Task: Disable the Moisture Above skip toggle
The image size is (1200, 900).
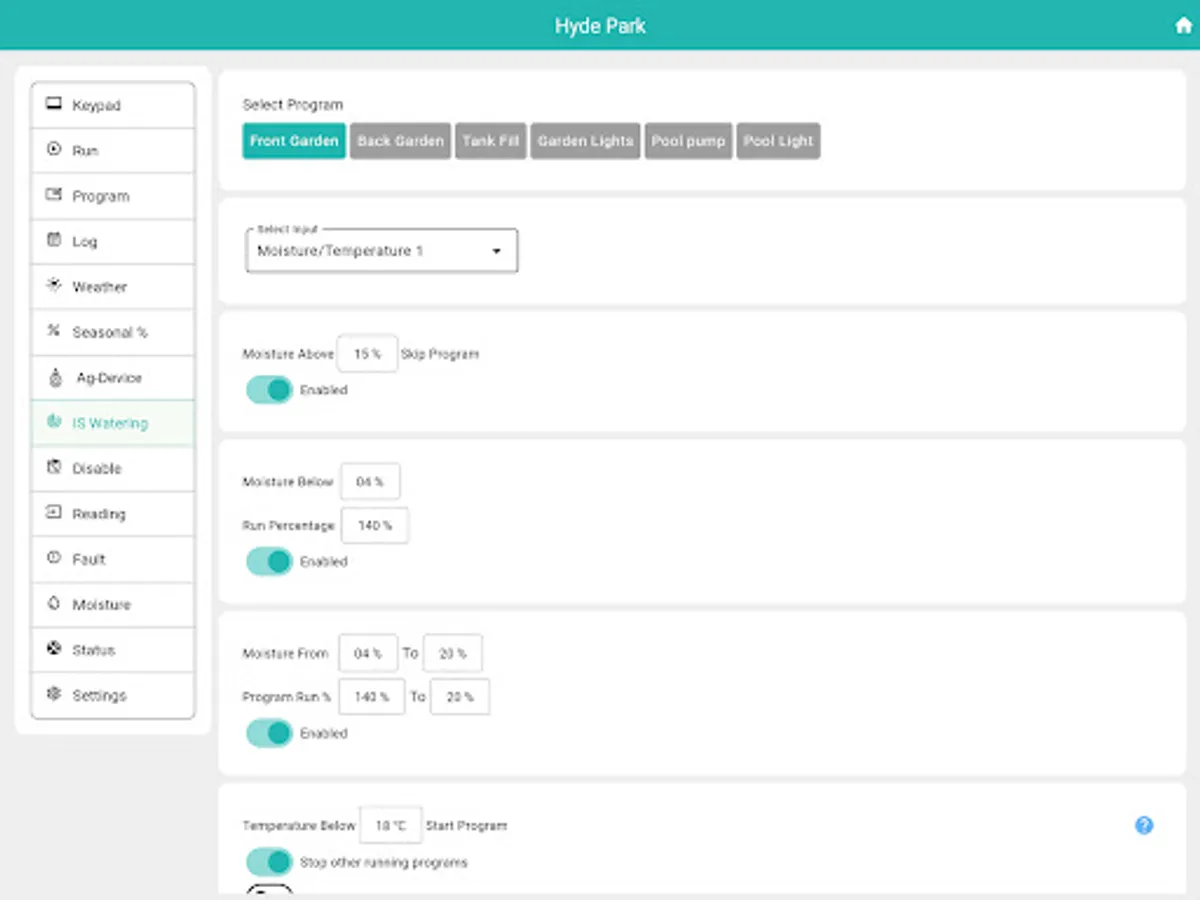Action: point(268,390)
